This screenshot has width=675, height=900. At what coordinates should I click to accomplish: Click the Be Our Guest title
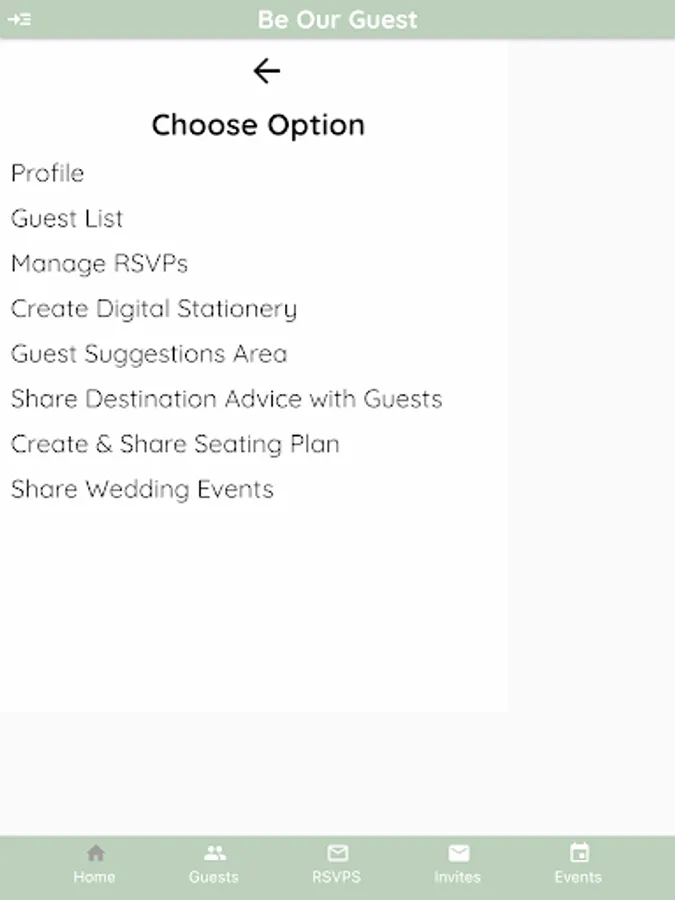point(337,19)
